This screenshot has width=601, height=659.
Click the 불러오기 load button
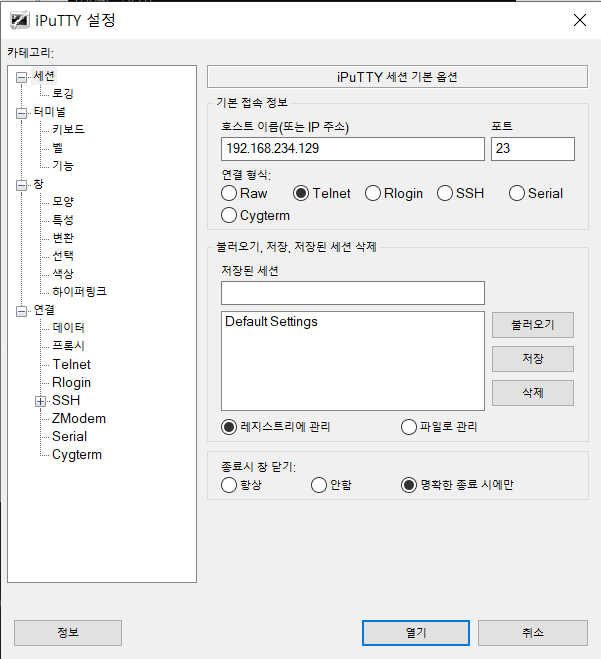[532, 325]
